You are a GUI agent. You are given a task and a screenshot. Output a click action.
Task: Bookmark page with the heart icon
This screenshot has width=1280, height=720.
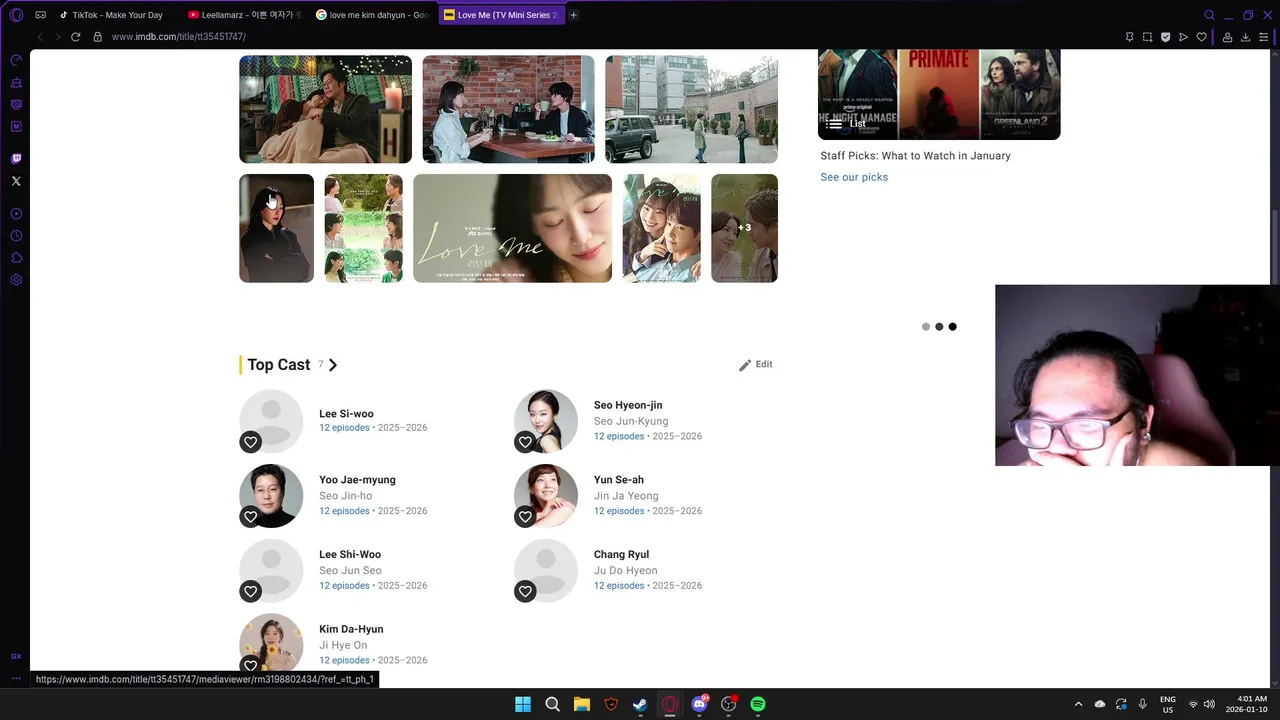click(1201, 37)
